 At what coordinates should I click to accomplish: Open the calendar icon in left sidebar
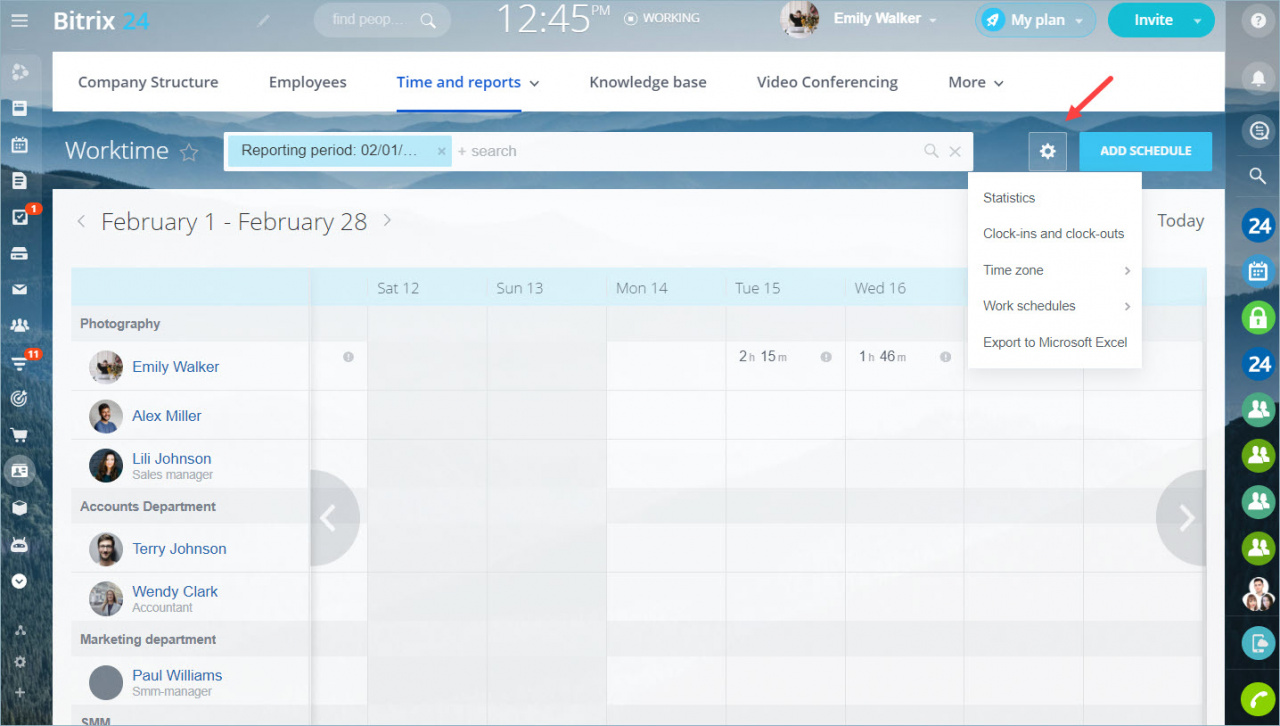(19, 145)
